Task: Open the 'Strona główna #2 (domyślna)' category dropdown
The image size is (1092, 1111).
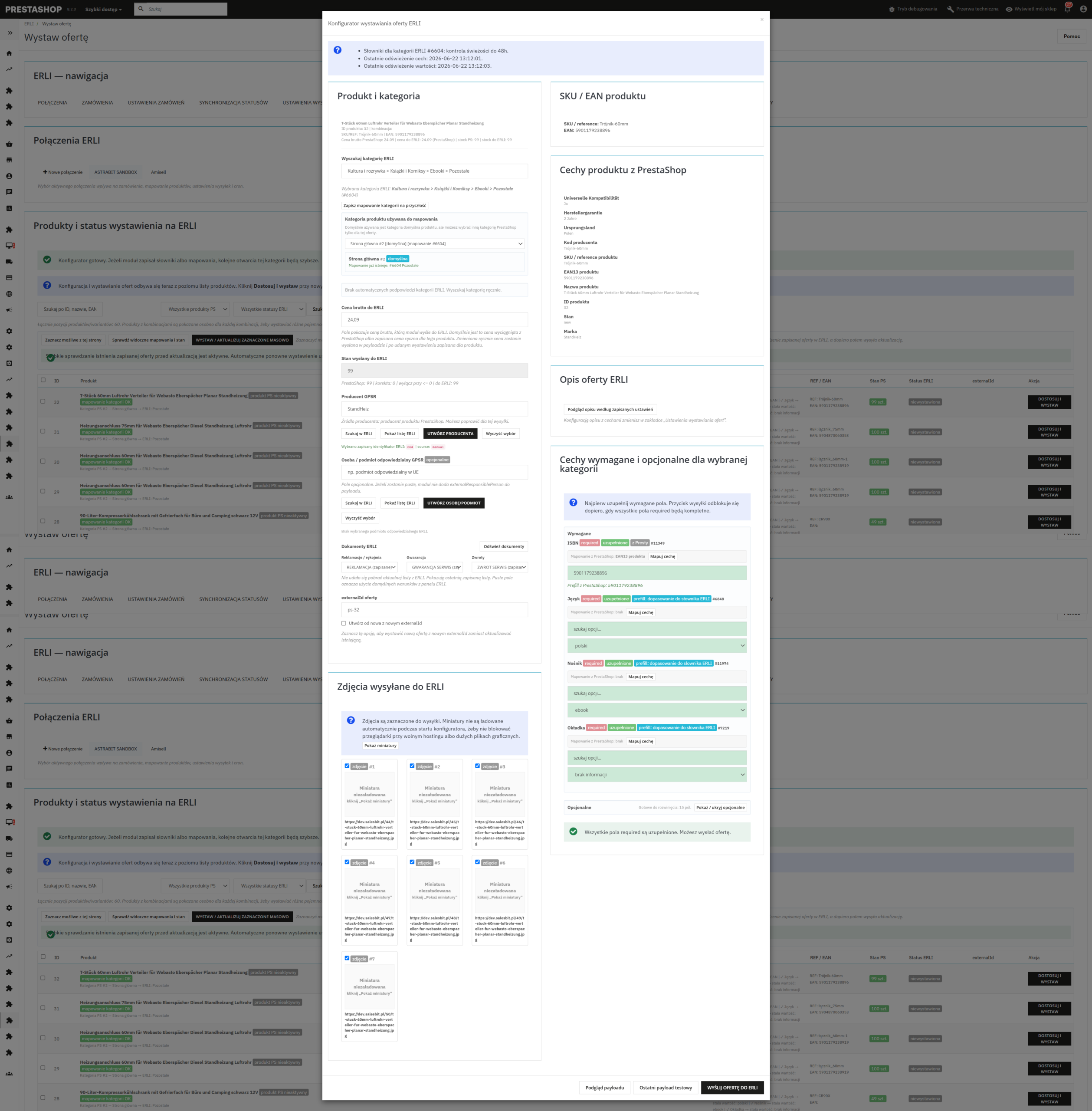Action: [435, 244]
